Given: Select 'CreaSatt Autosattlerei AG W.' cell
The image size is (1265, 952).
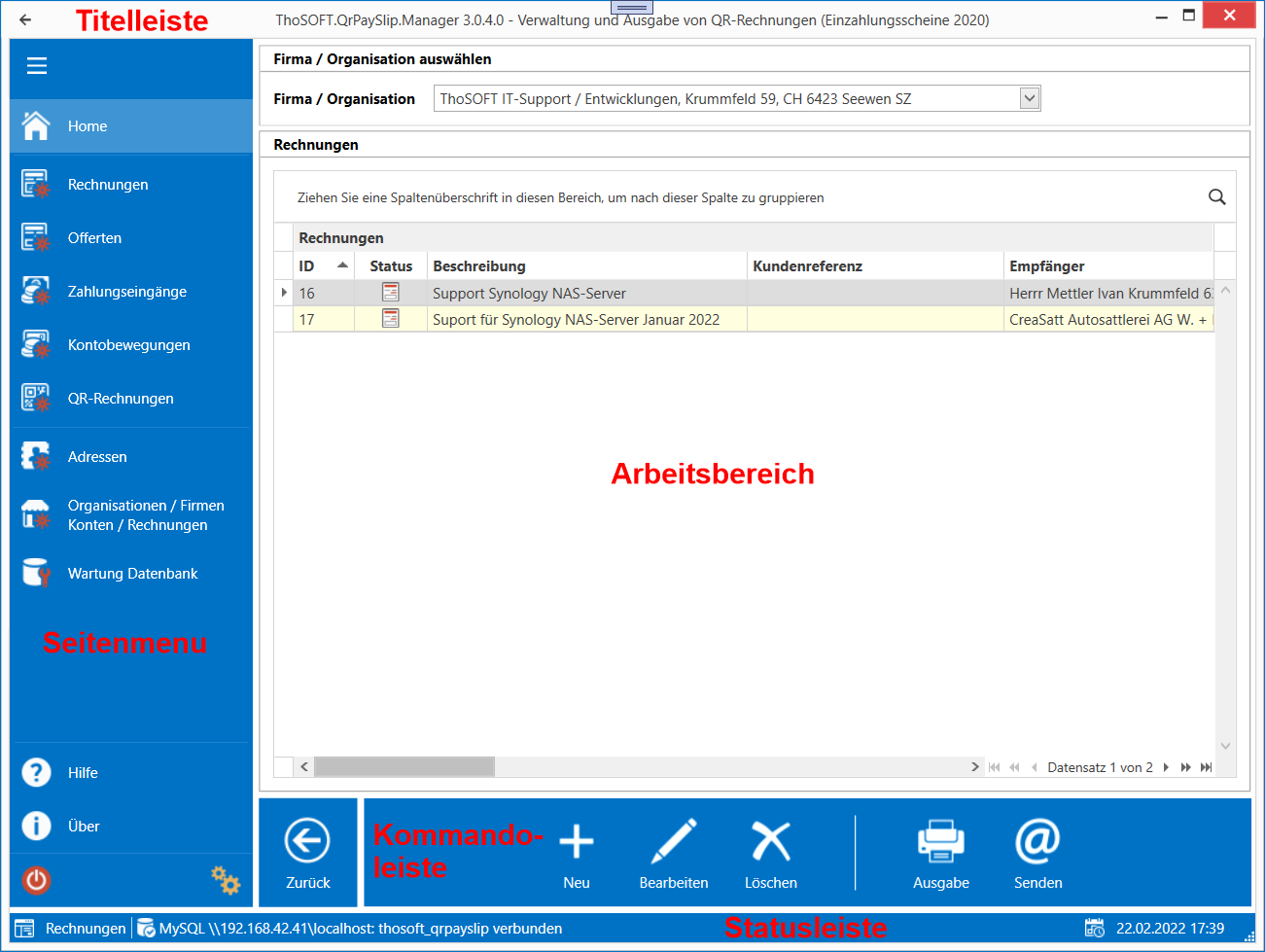Looking at the screenshot, I should point(1108,319).
